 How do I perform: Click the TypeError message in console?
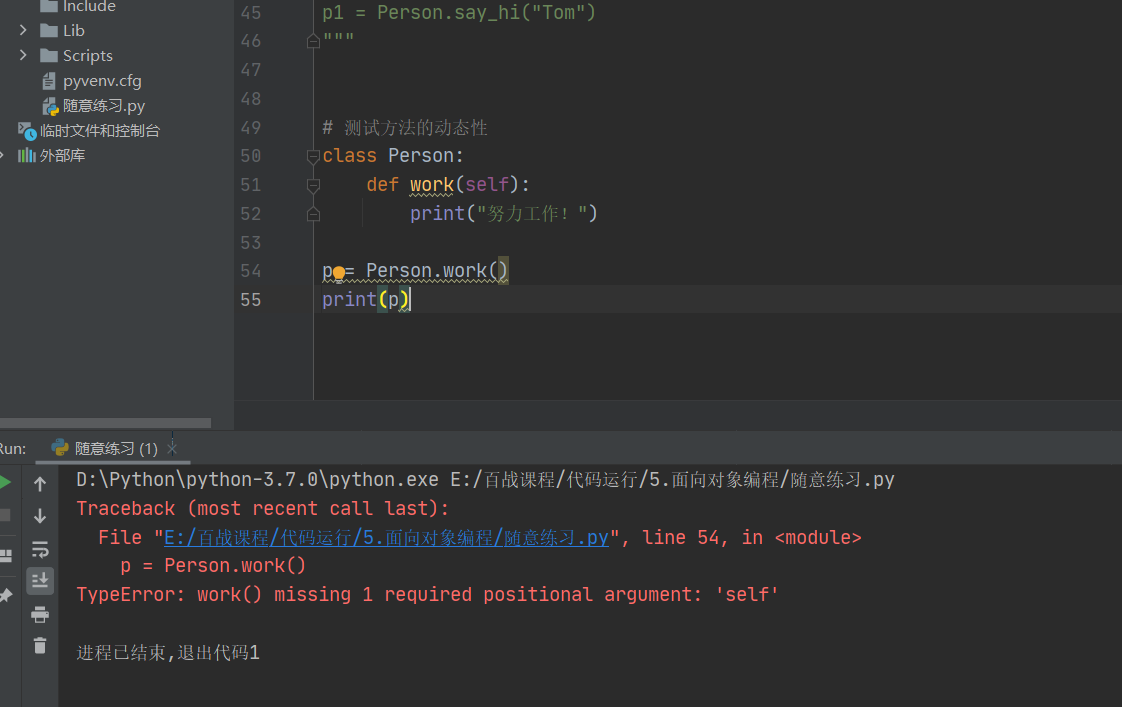427,595
